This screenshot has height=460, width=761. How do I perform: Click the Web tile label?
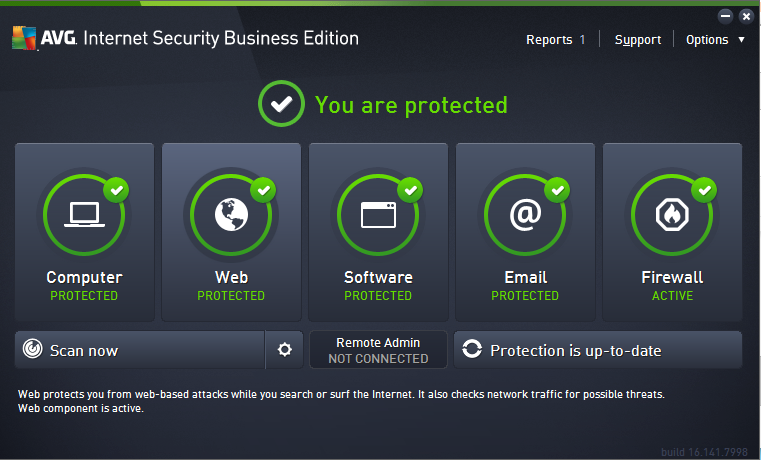232,277
